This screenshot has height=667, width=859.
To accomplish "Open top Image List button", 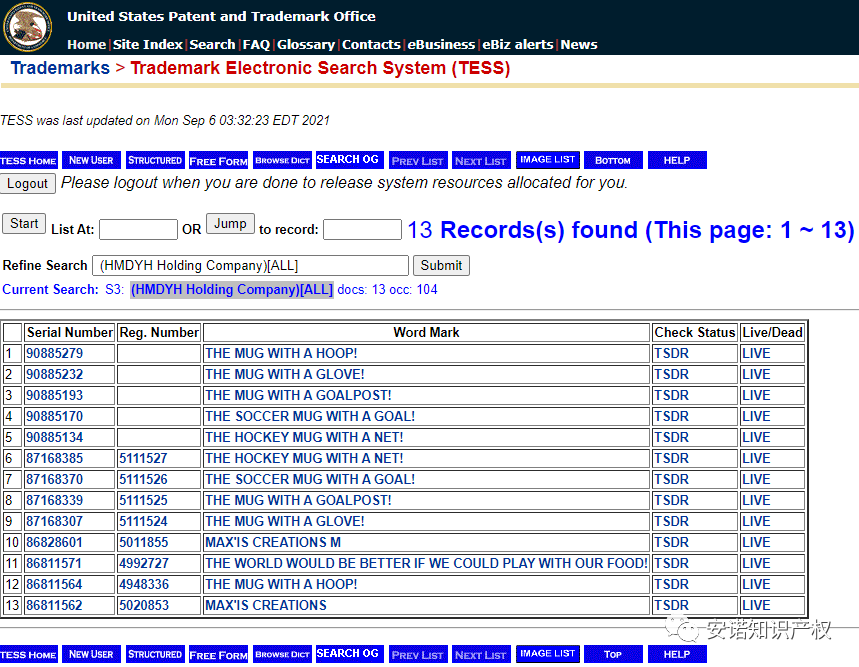I will [x=548, y=160].
